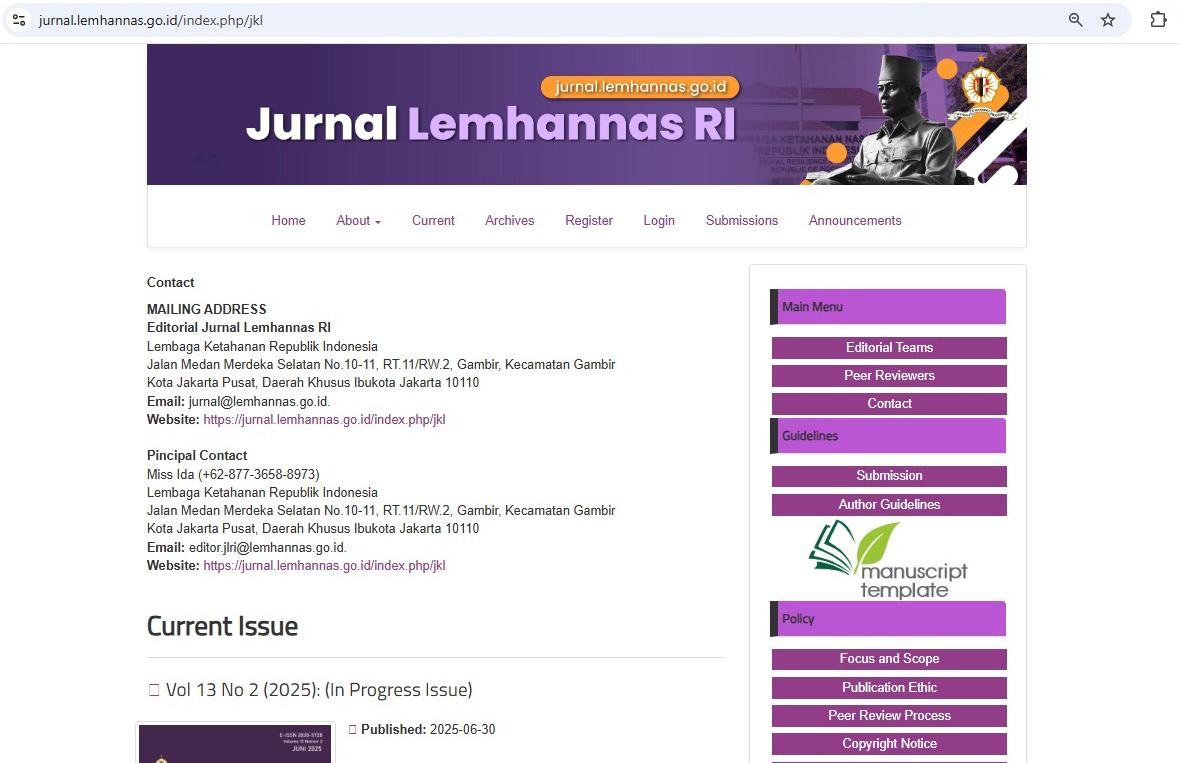Click the Copyright Notice button
The width and height of the screenshot is (1179, 763).
click(889, 743)
